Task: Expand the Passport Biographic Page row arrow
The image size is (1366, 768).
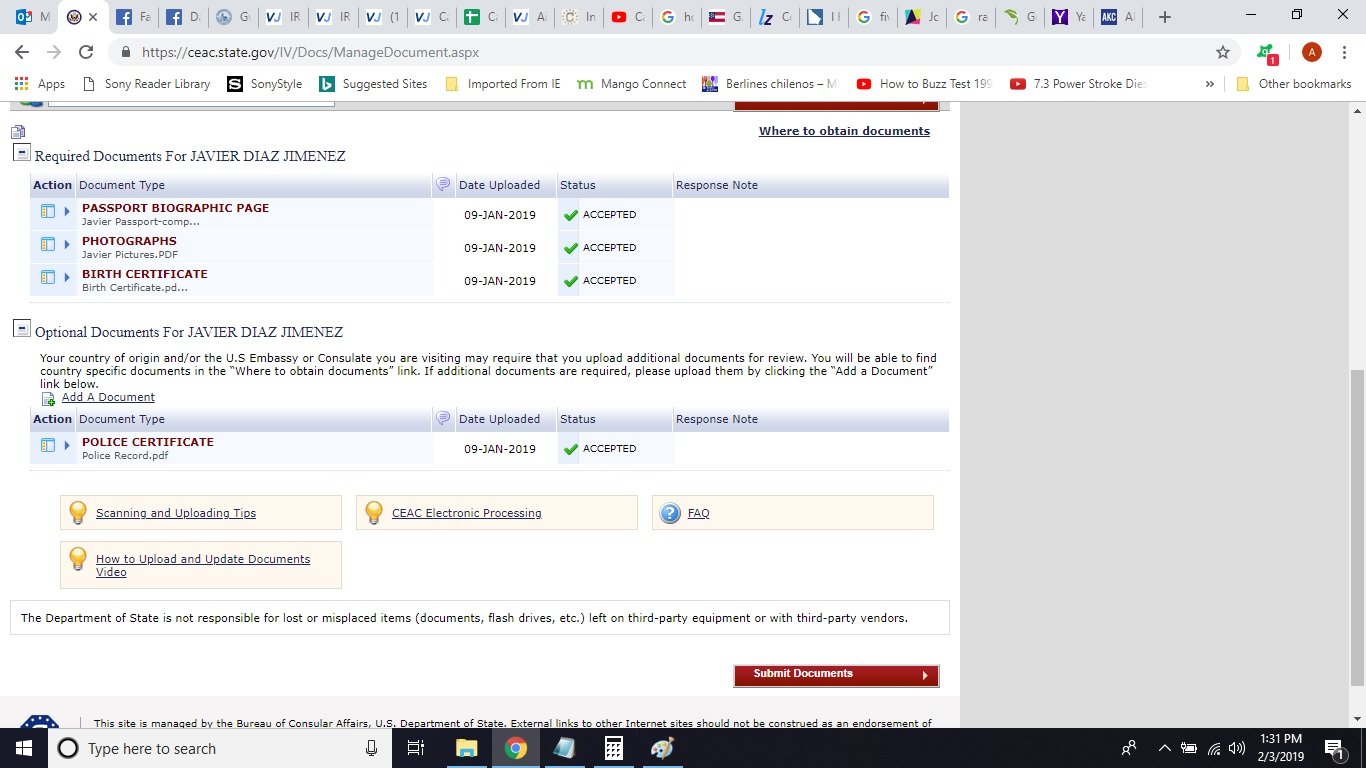Action: (68, 211)
